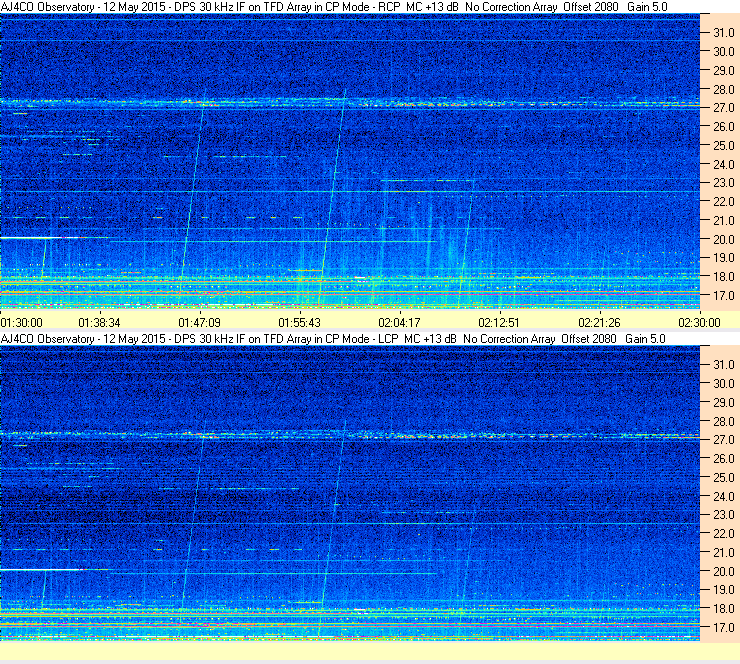Image resolution: width=740 pixels, height=664 pixels.
Task: Click 17.0 on the LCP frequency axis
Action: click(x=723, y=628)
